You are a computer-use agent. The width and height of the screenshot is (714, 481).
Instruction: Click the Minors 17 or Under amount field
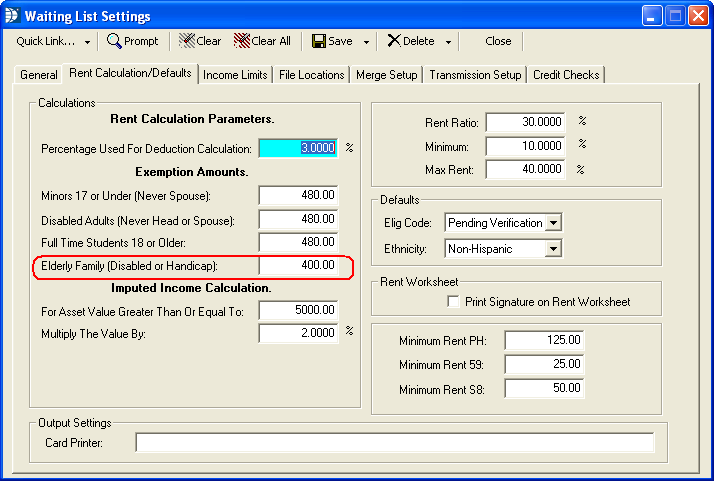coord(298,195)
